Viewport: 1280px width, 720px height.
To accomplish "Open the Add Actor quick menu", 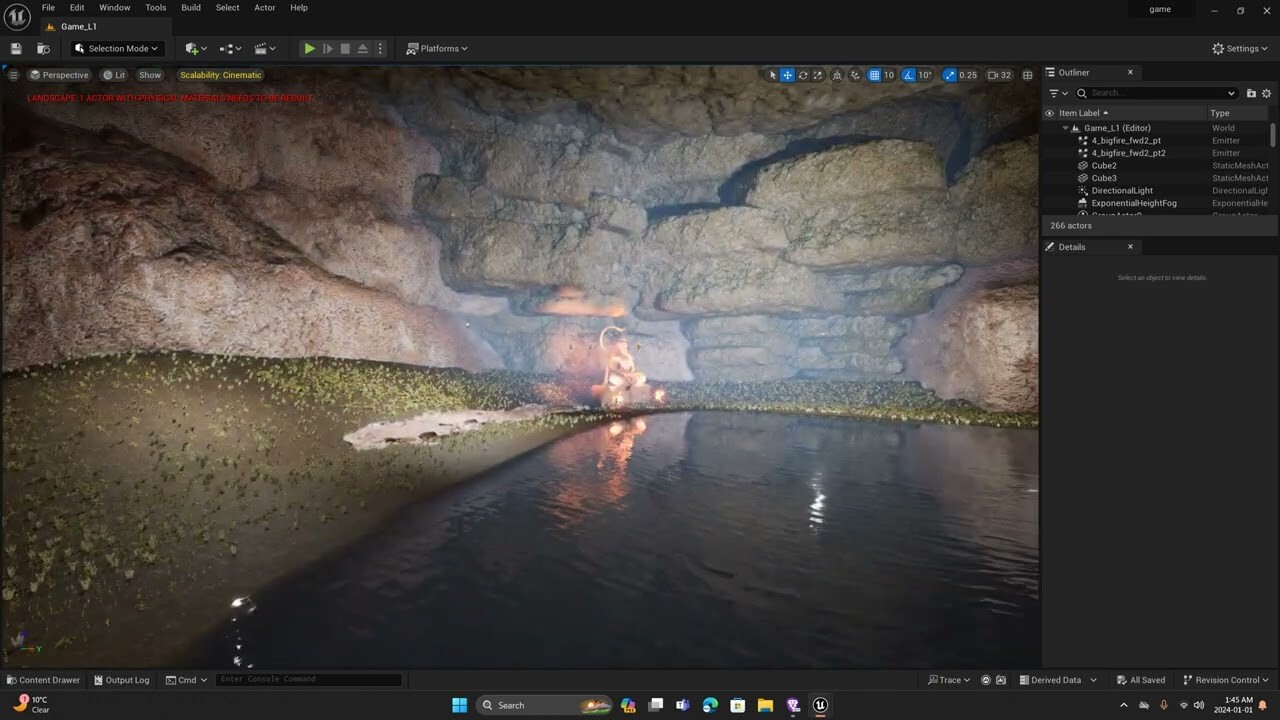I will [193, 48].
